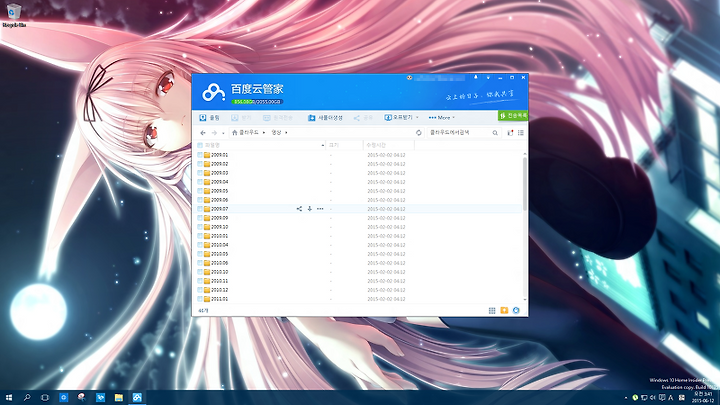Click the upload button in Baidu toolbar
This screenshot has height=405, width=720.
point(209,118)
